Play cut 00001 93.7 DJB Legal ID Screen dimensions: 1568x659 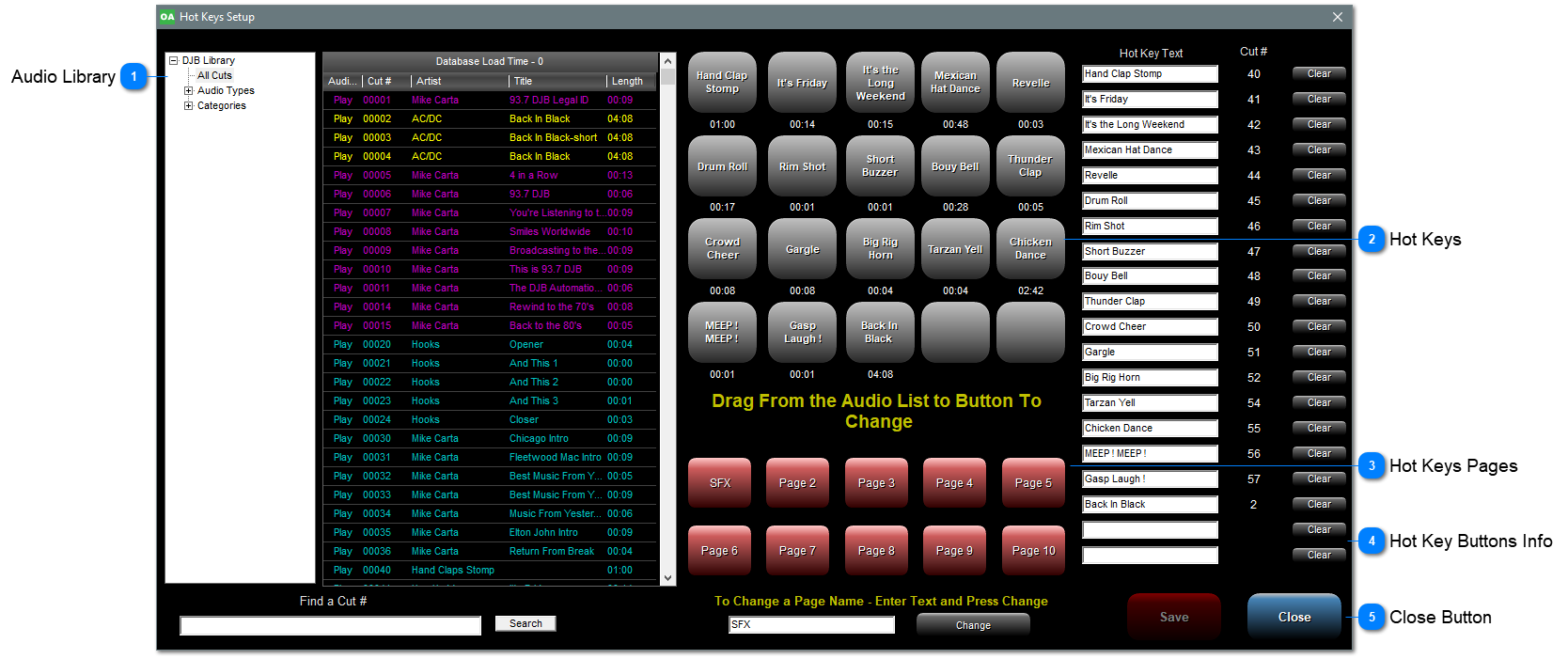click(x=343, y=100)
